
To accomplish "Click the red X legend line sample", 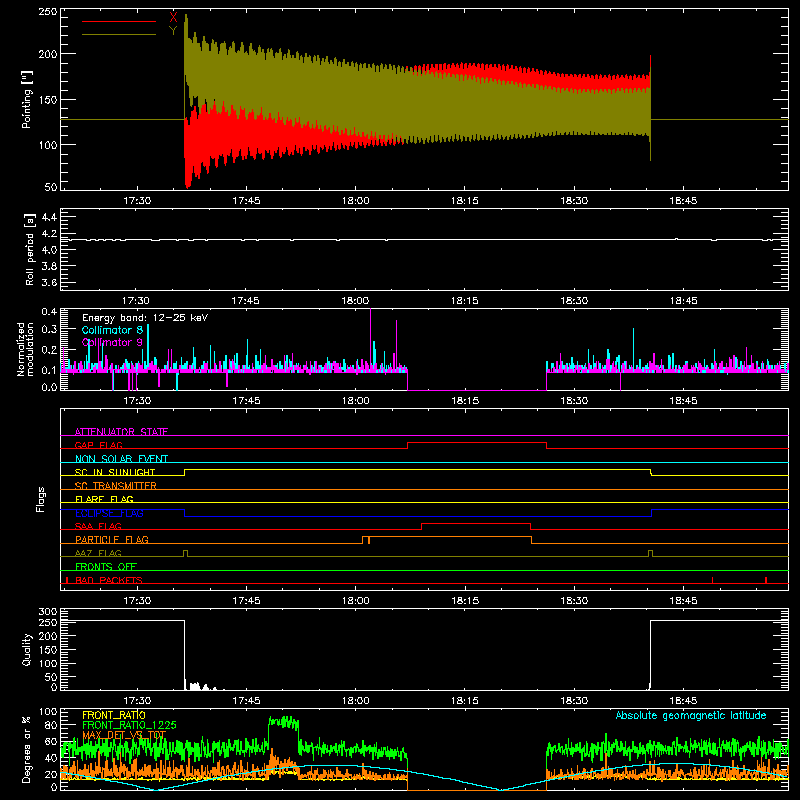I will point(119,21).
